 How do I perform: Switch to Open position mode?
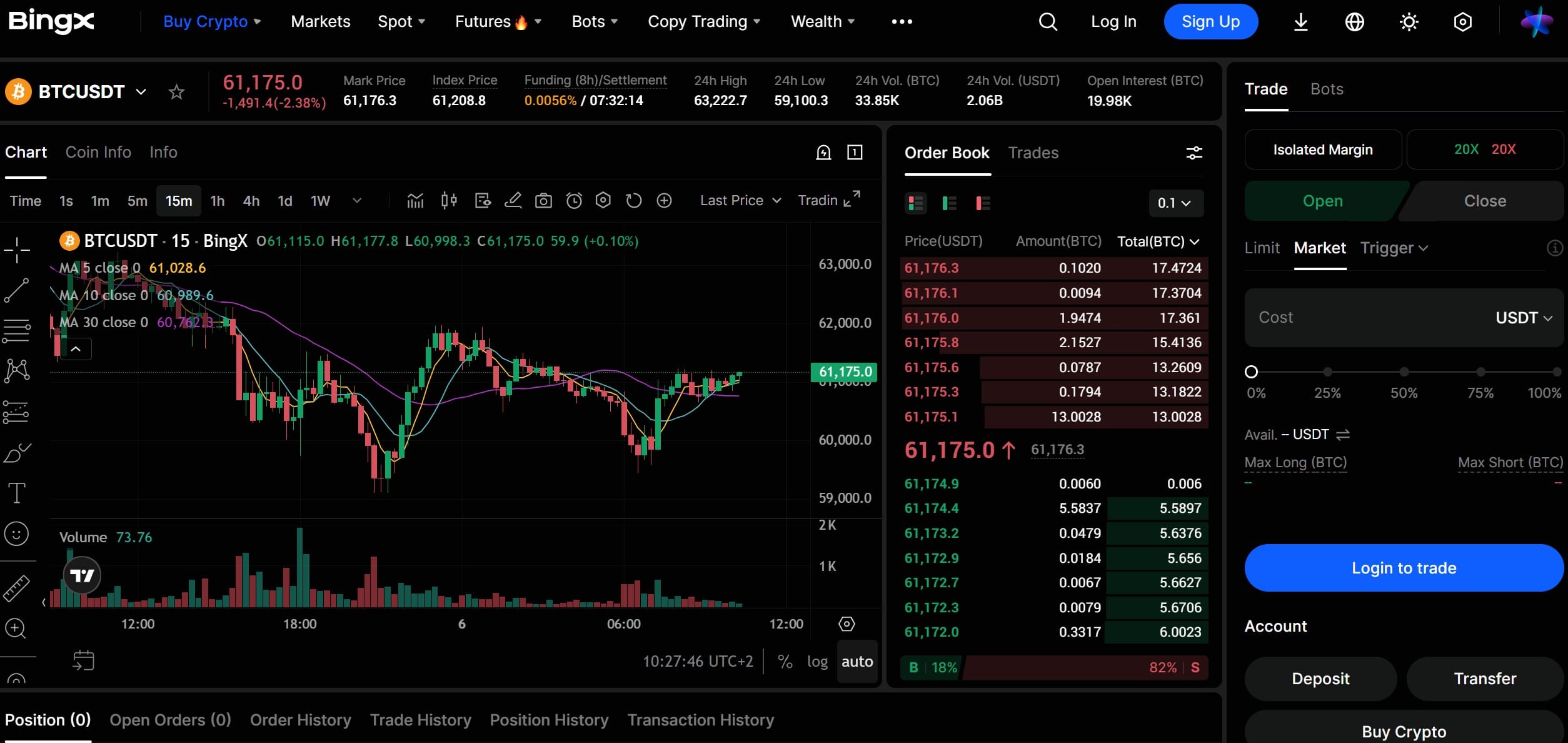click(1323, 201)
